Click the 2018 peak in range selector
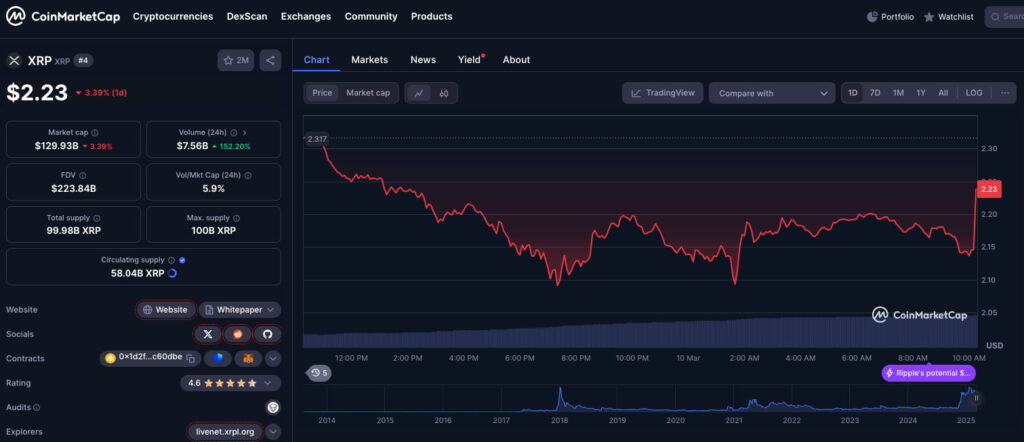1024x442 pixels. [x=560, y=398]
